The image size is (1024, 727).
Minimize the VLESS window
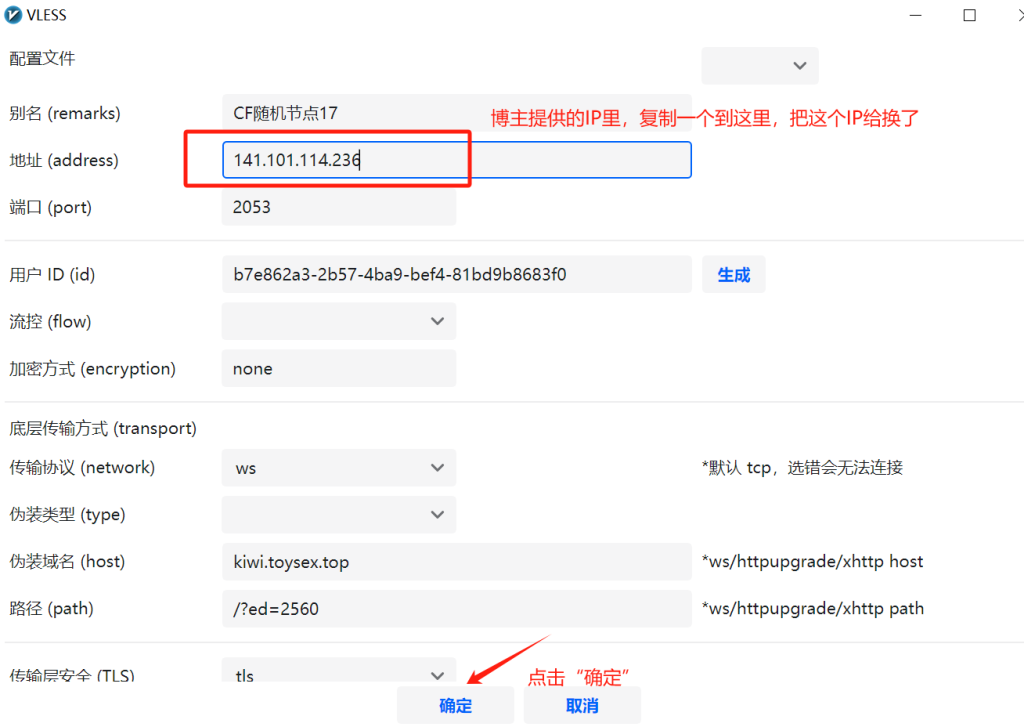(x=916, y=15)
